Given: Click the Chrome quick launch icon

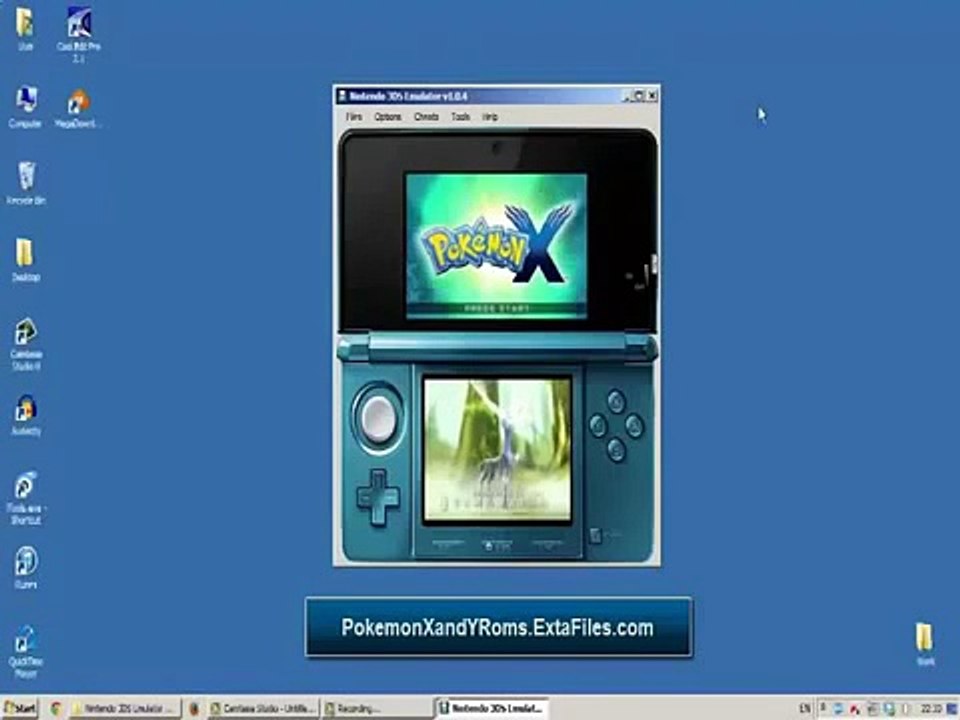Looking at the screenshot, I should 55,708.
